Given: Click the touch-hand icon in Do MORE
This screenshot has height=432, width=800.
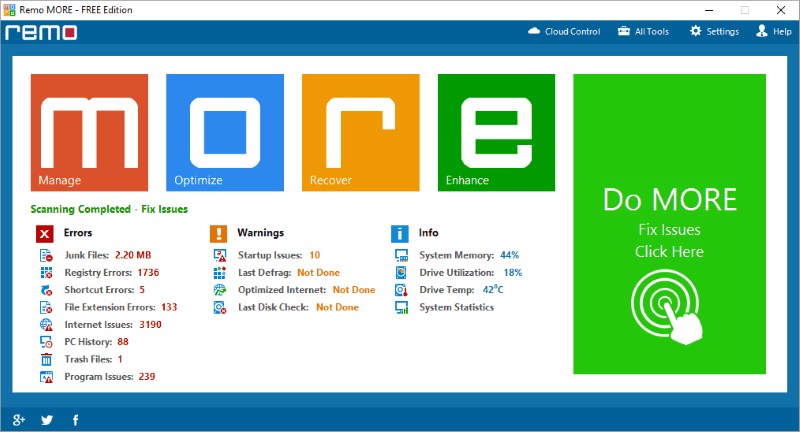Looking at the screenshot, I should (x=667, y=307).
